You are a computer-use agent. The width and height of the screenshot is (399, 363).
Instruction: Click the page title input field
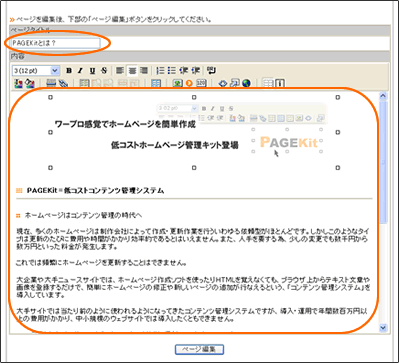point(56,43)
